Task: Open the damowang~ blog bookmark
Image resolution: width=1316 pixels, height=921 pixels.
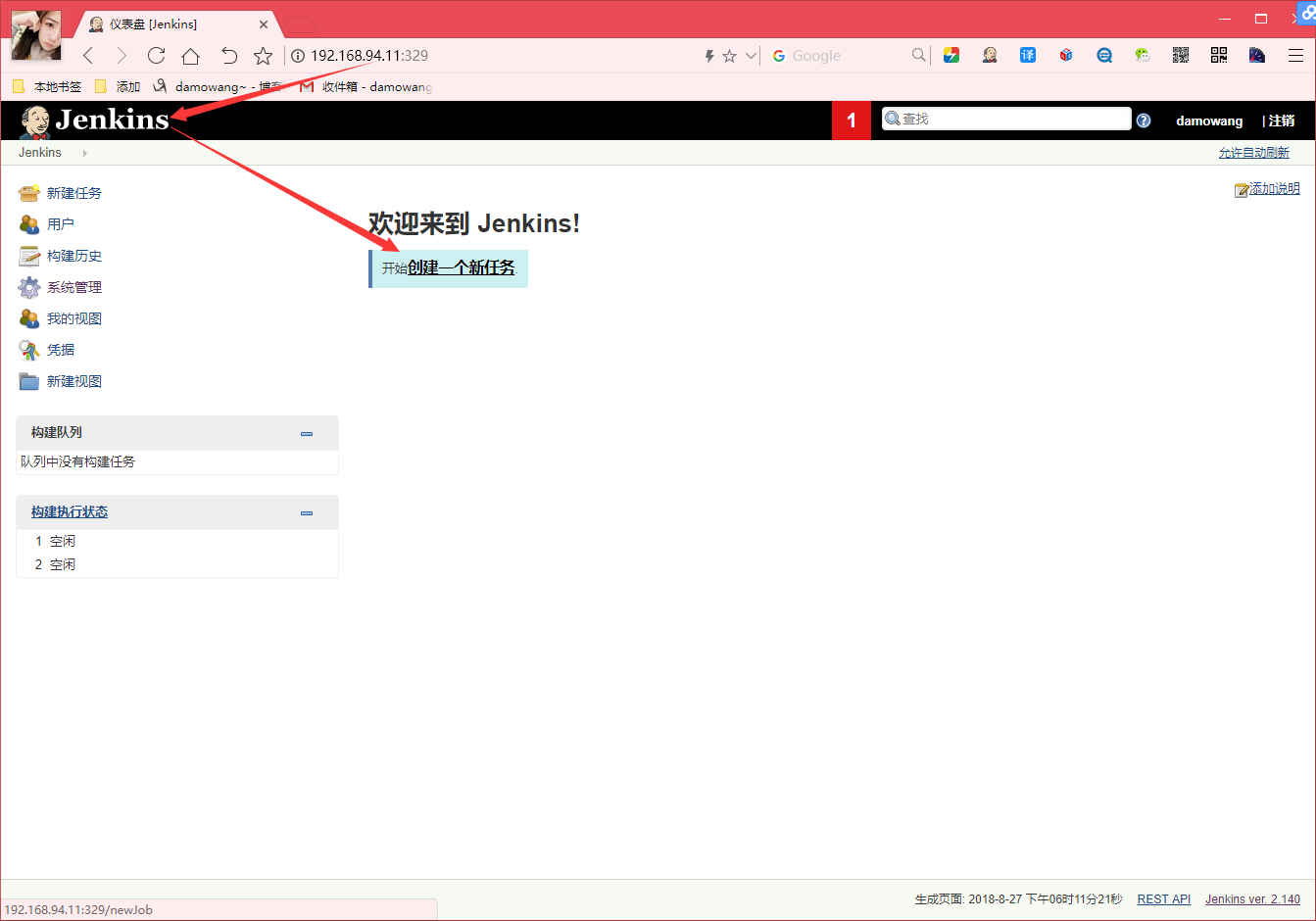Action: pyautogui.click(x=218, y=87)
